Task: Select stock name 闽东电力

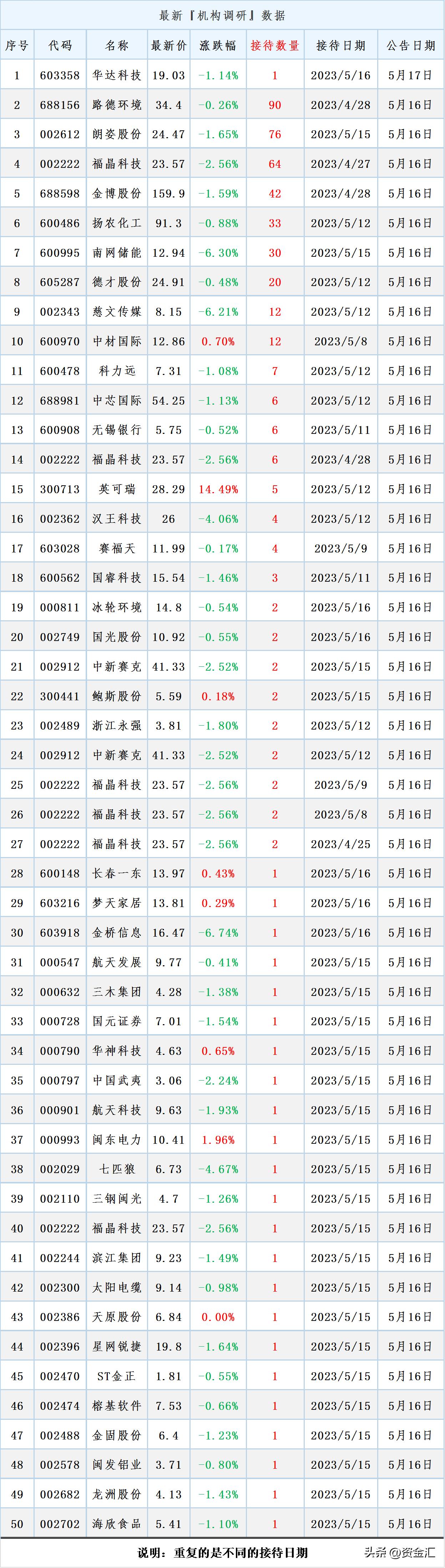Action: [117, 1140]
